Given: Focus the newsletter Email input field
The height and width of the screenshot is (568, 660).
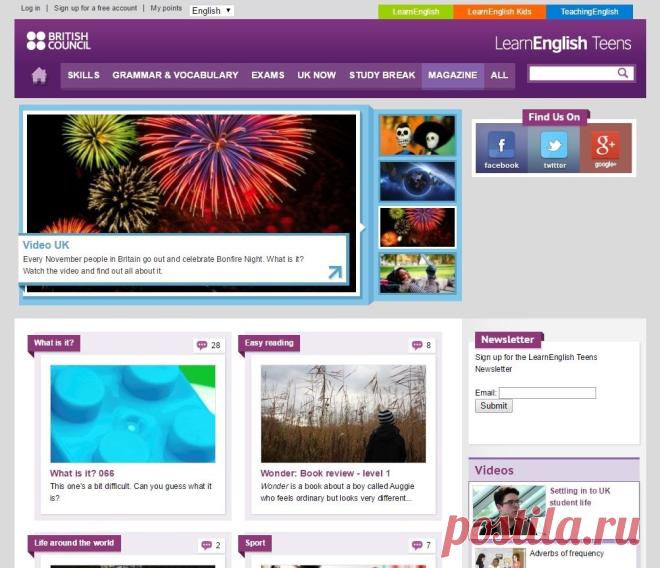Looking at the screenshot, I should click(x=547, y=393).
